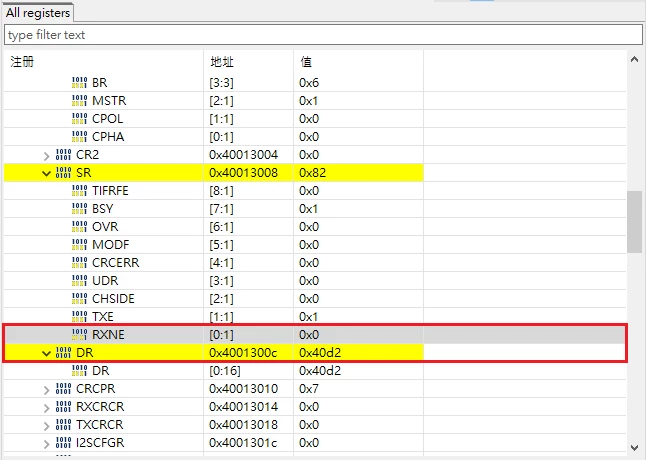
Task: Click the scrollbar down arrow
Action: [x=634, y=448]
